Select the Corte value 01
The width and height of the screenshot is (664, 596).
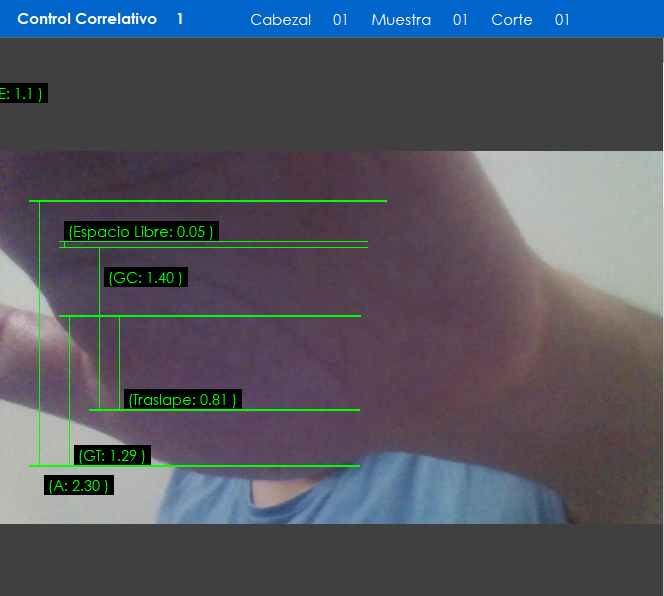(x=562, y=20)
